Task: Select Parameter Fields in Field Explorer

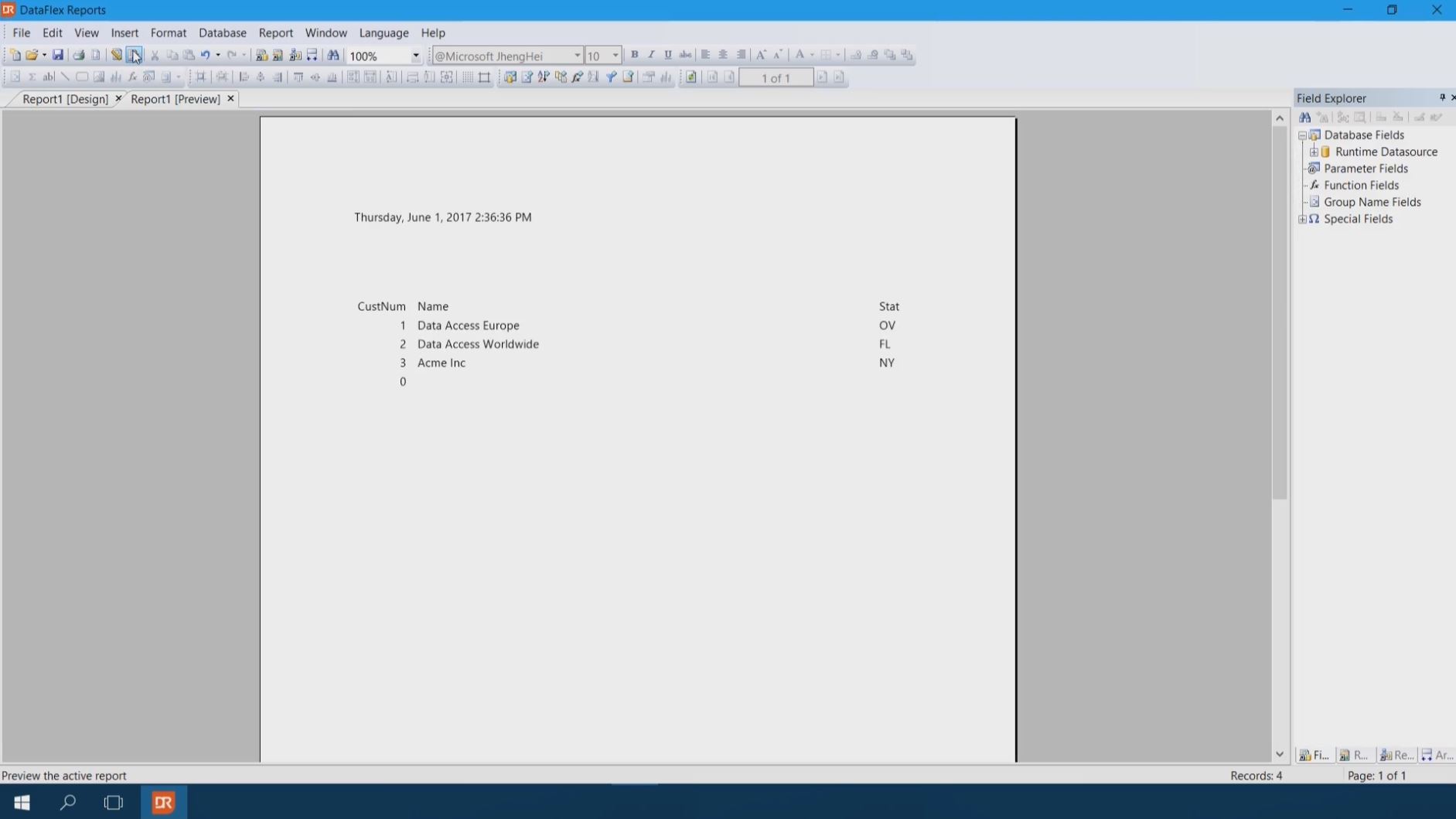Action: click(x=1365, y=169)
